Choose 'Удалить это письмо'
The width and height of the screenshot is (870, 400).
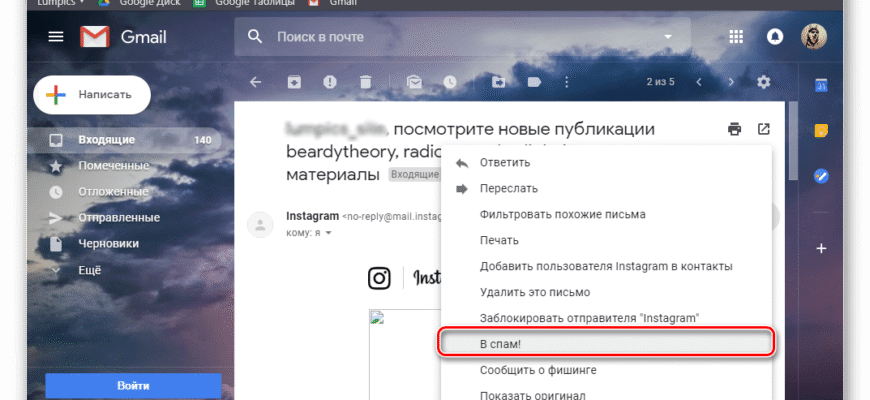[606, 292]
